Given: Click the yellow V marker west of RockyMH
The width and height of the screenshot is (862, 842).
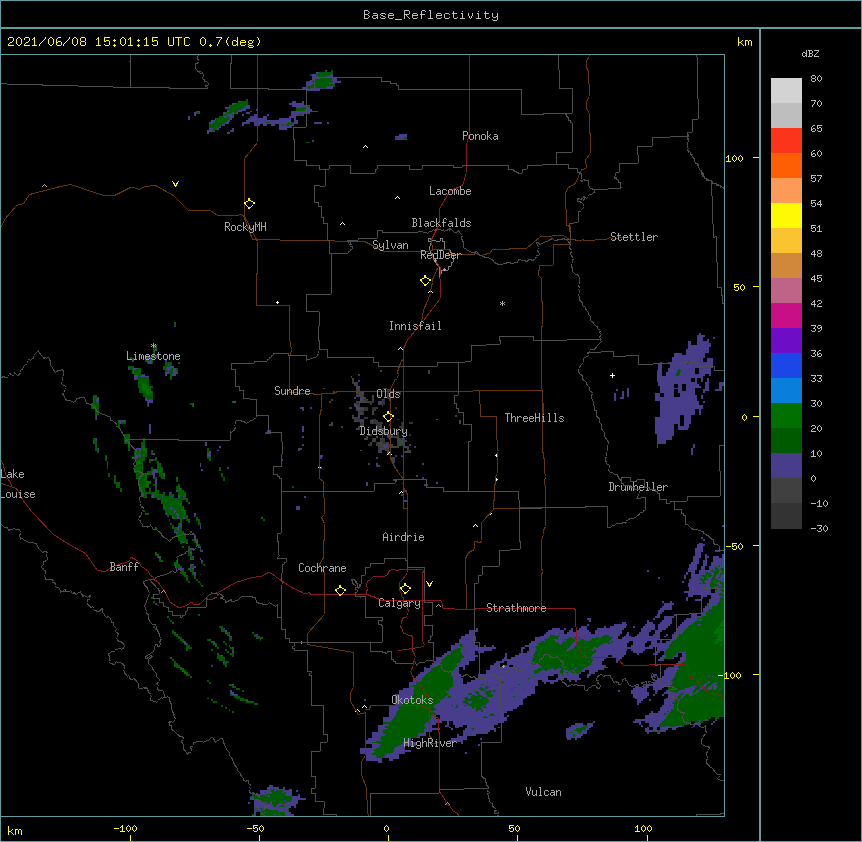Looking at the screenshot, I should click(175, 184).
